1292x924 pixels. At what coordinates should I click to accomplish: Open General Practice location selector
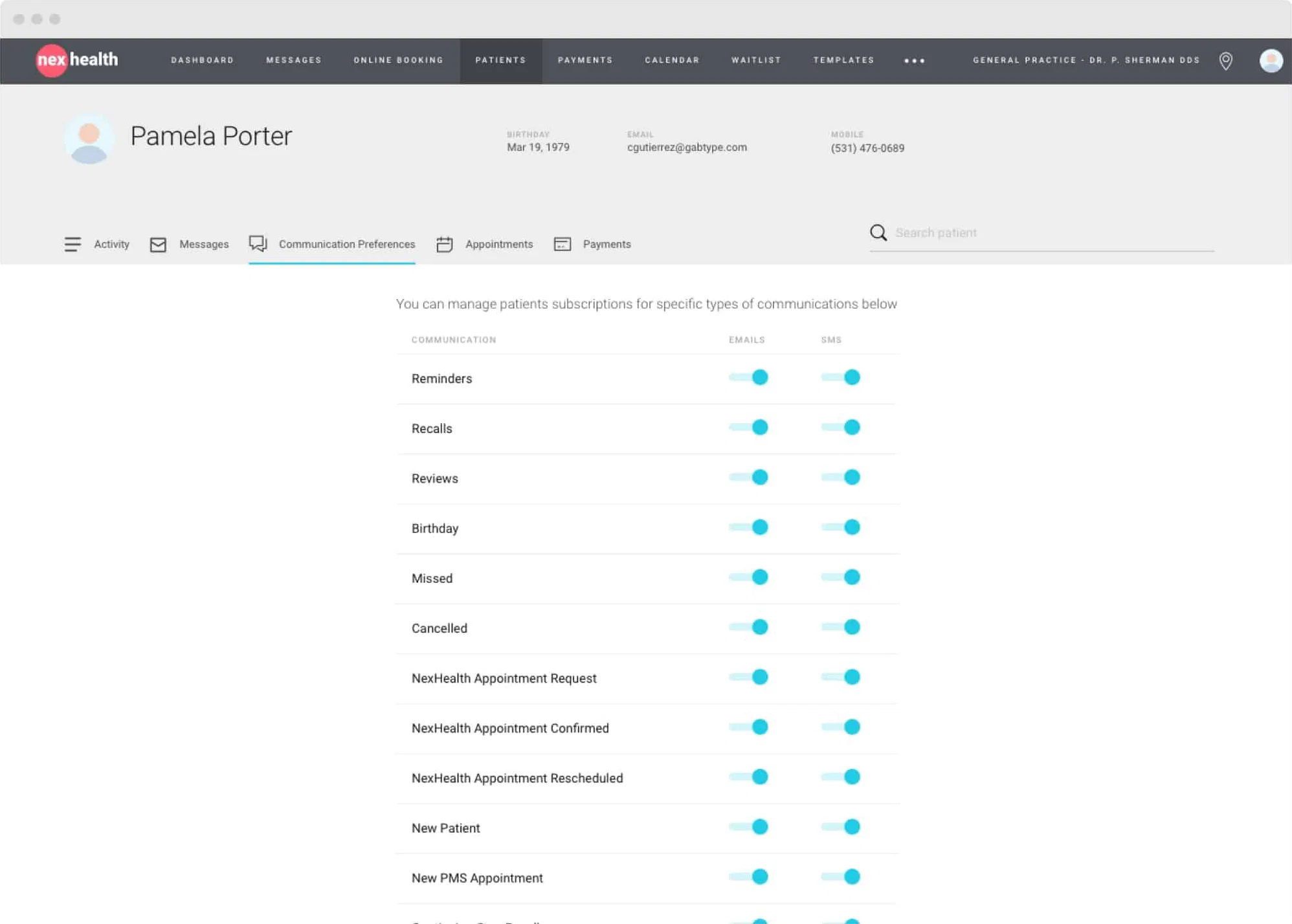pos(1086,60)
